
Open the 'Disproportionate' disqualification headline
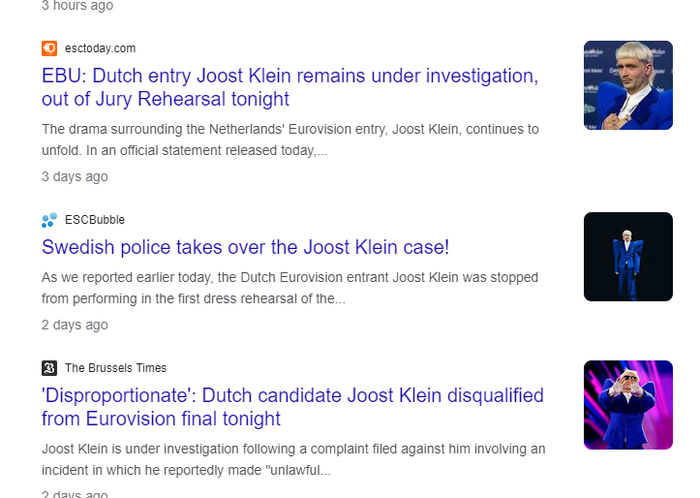(x=292, y=395)
